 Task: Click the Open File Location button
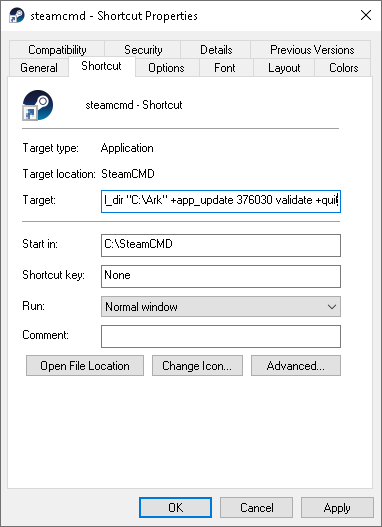[85, 365]
